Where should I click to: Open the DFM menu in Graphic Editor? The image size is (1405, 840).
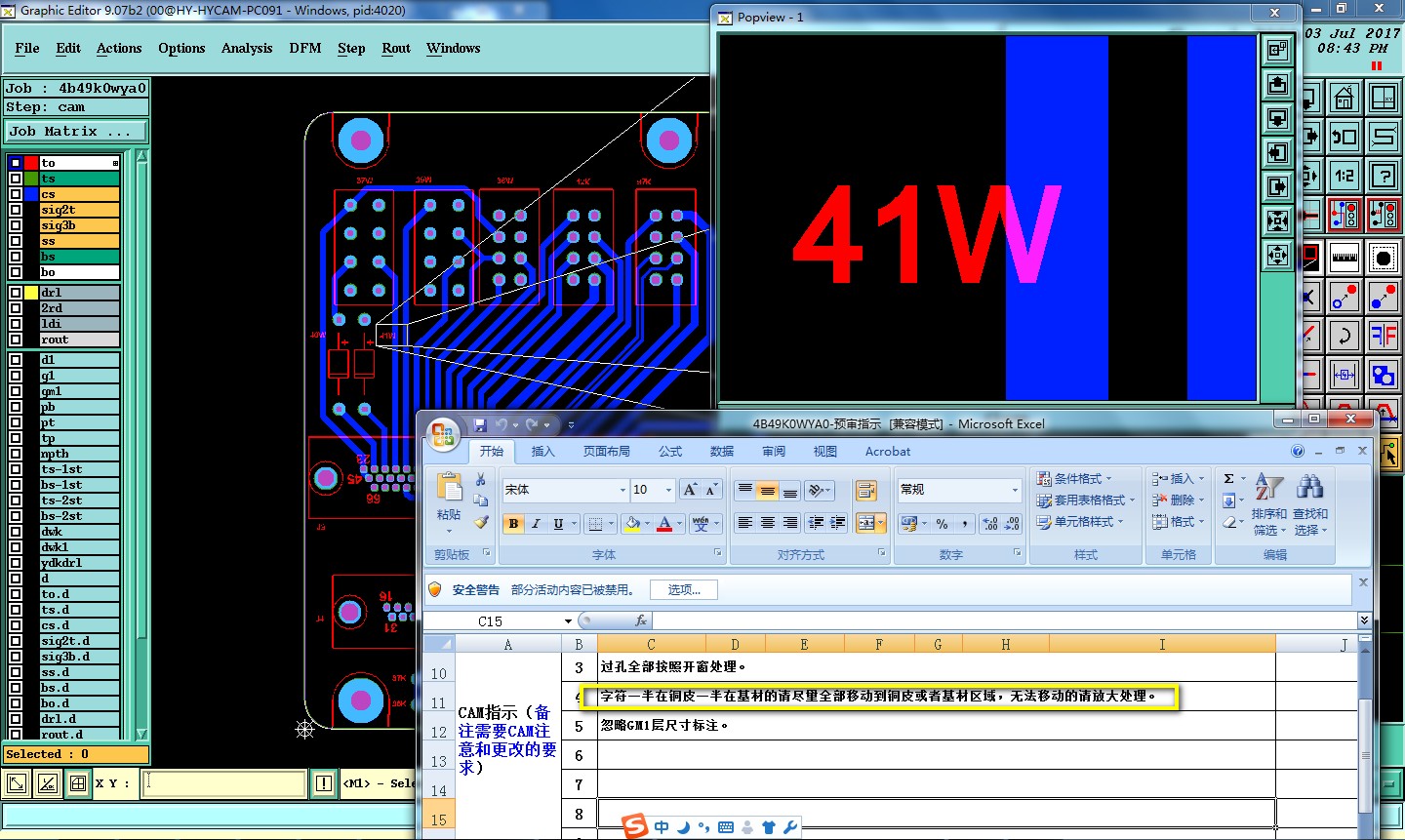tap(305, 48)
